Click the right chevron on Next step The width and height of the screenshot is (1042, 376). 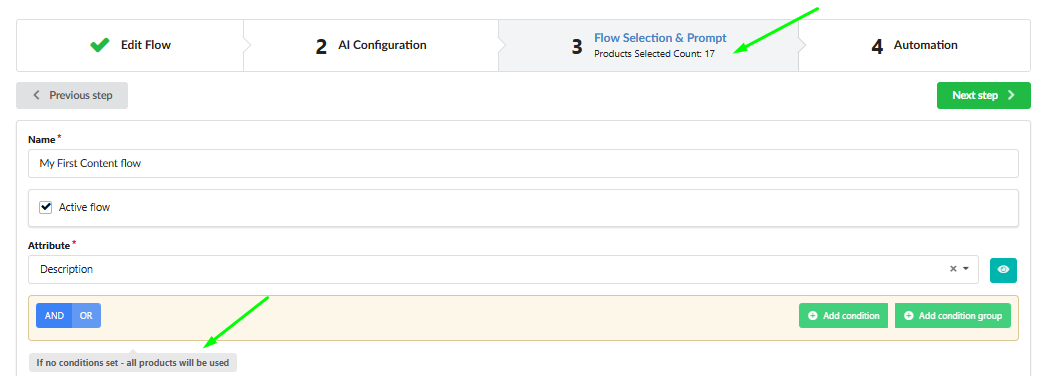(x=1011, y=95)
